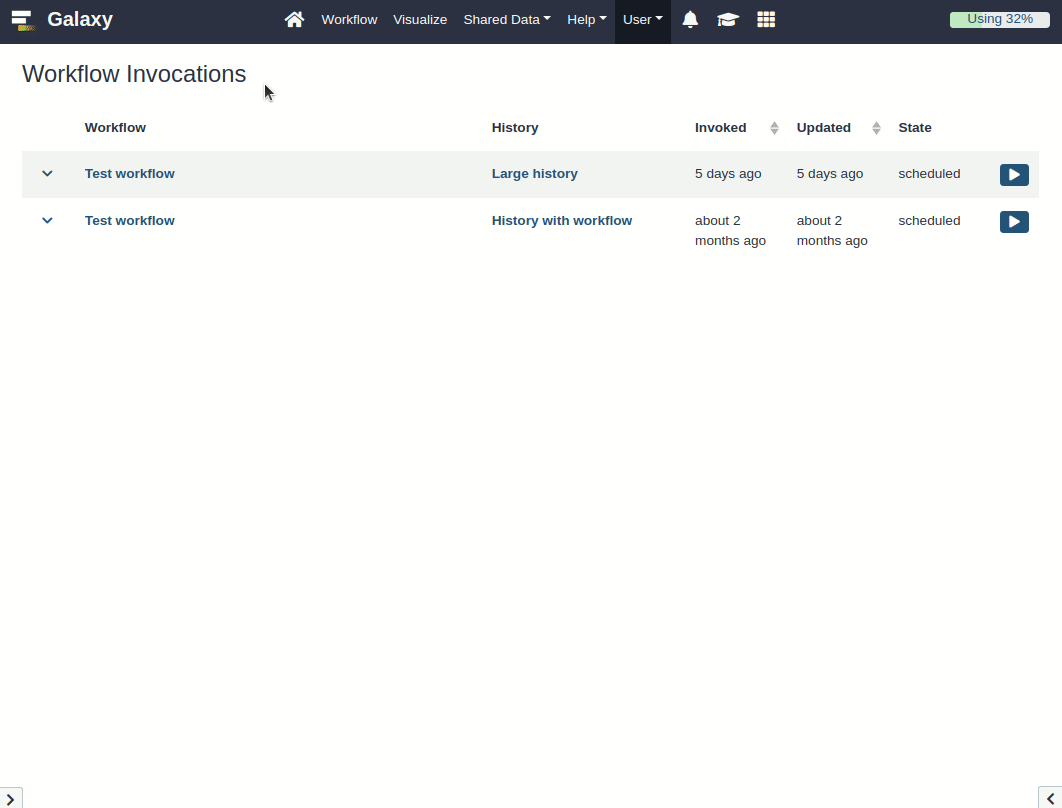Click the Galaxy home icon

tap(294, 19)
